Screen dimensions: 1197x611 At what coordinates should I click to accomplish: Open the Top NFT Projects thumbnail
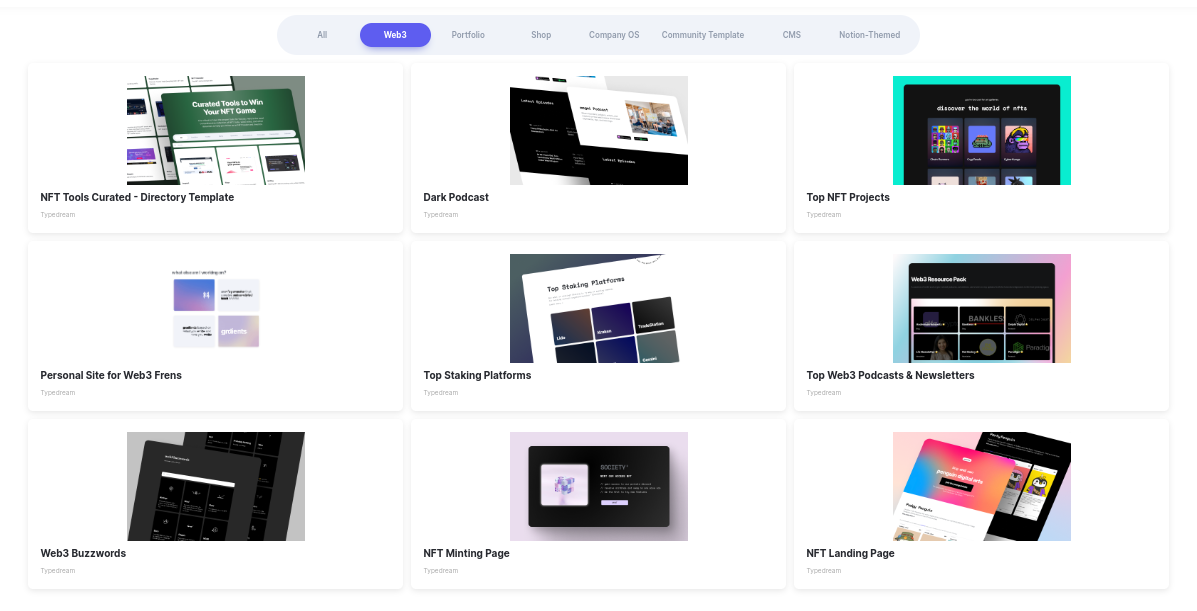point(982,131)
